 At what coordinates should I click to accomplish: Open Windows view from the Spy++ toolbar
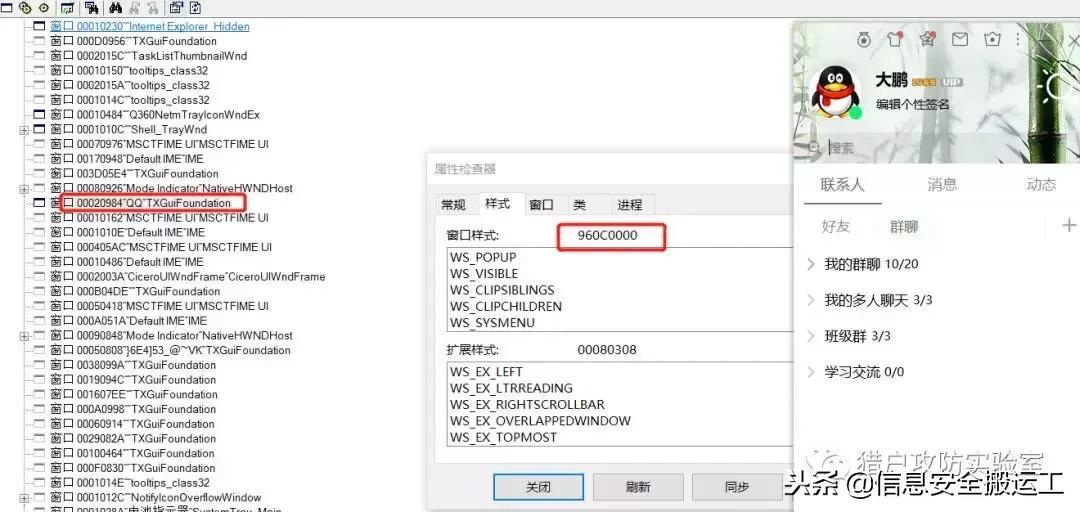click(8, 8)
